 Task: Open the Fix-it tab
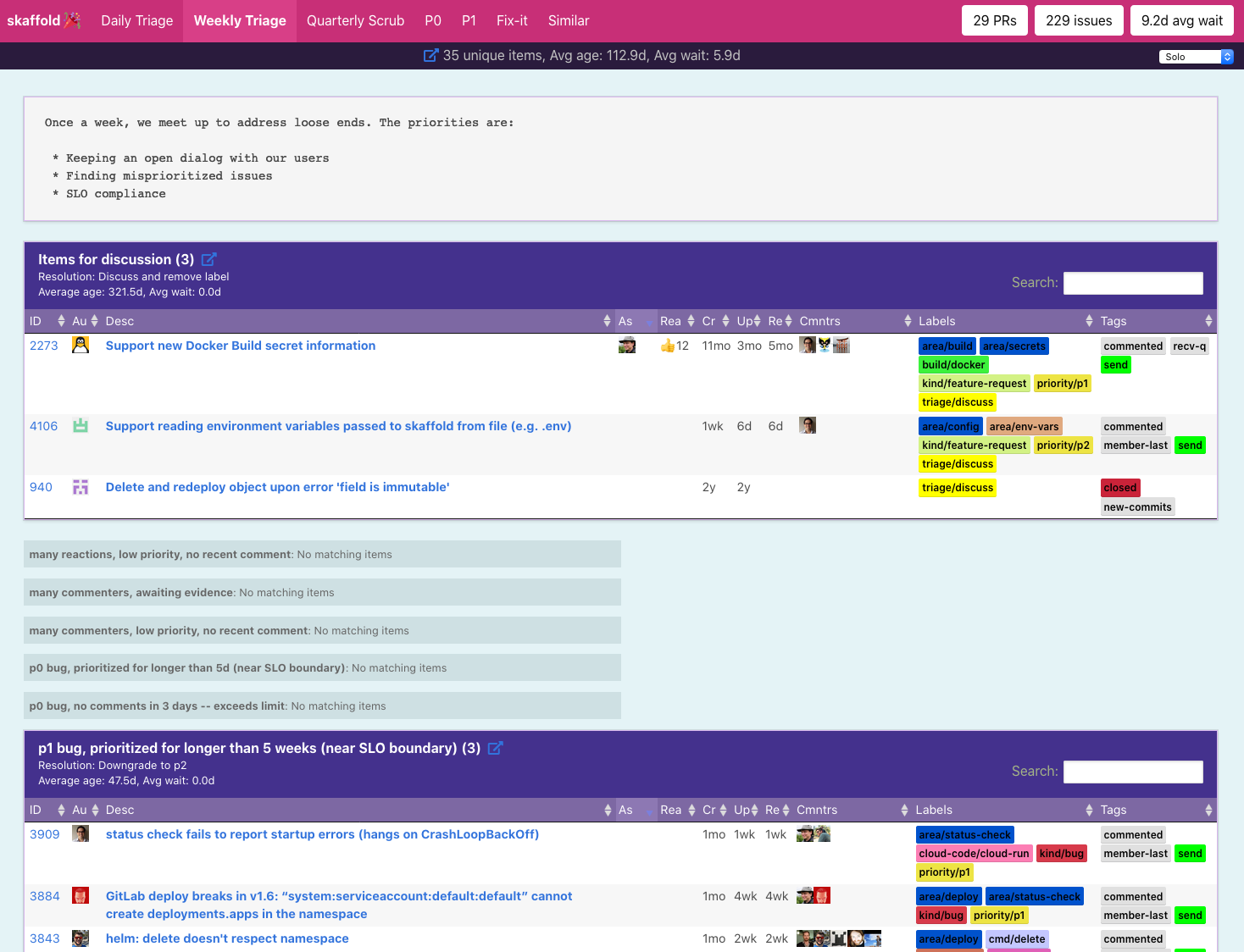point(512,20)
